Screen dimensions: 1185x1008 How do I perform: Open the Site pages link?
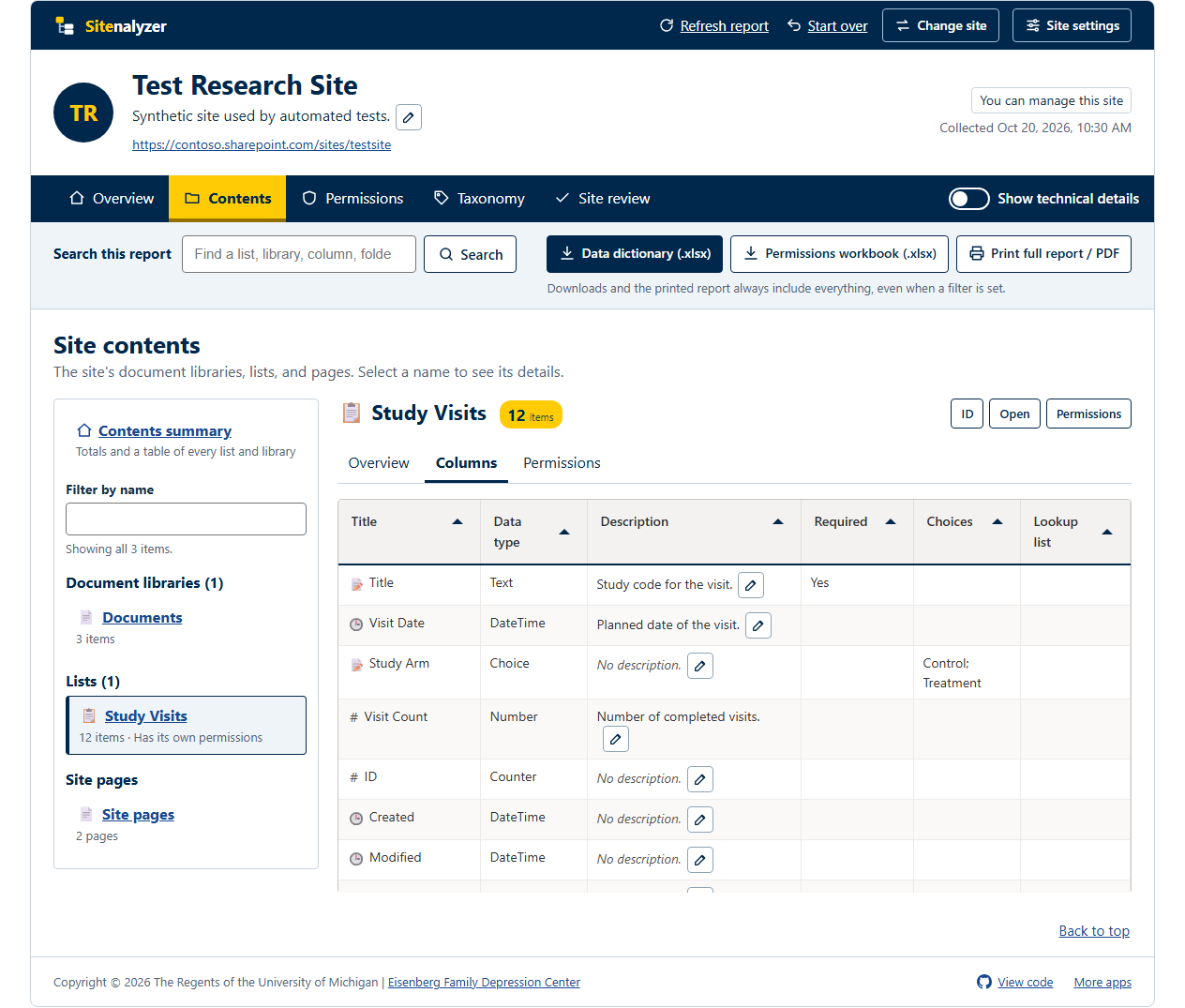click(138, 814)
